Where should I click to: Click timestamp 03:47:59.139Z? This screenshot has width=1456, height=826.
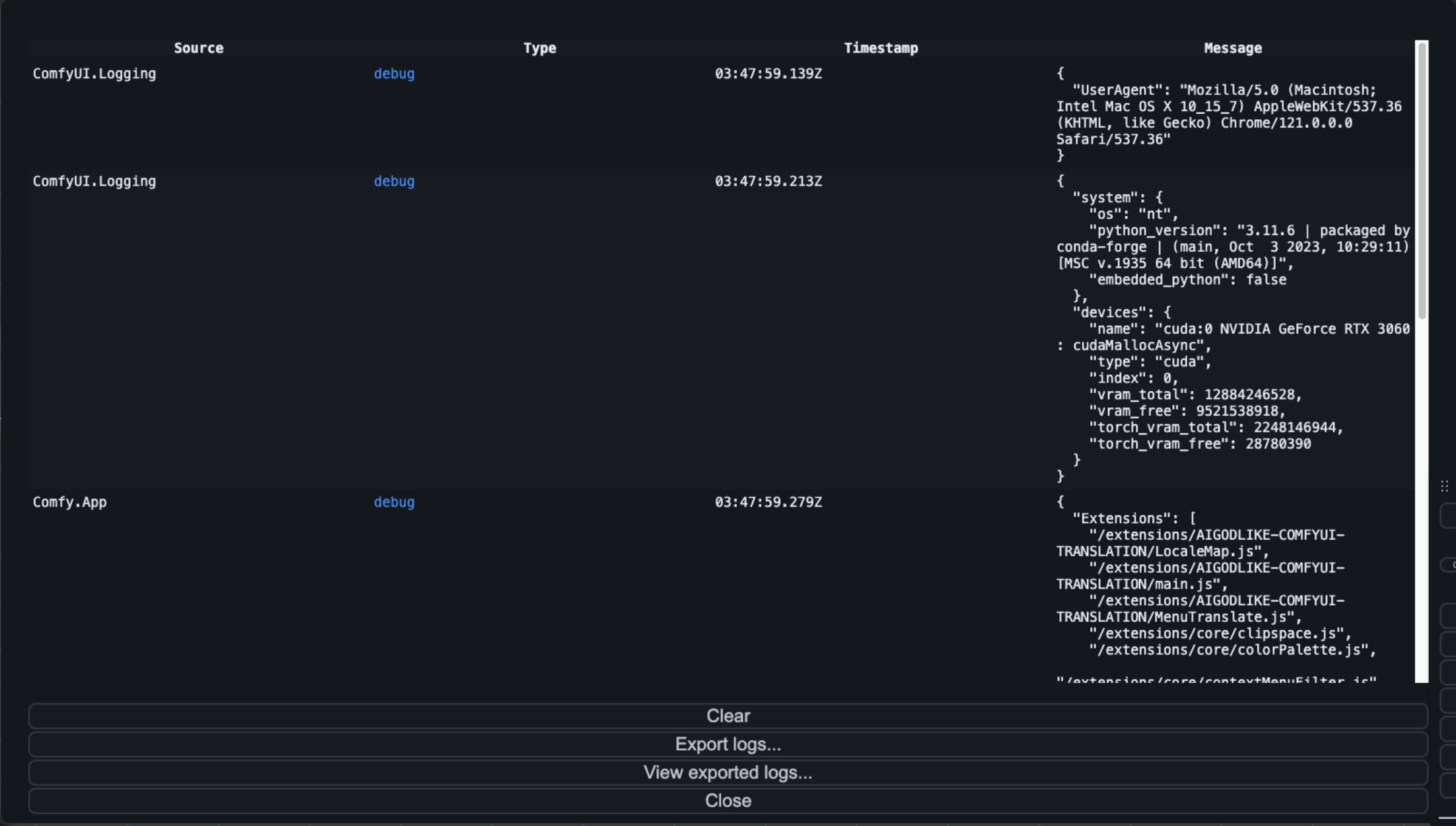point(768,74)
